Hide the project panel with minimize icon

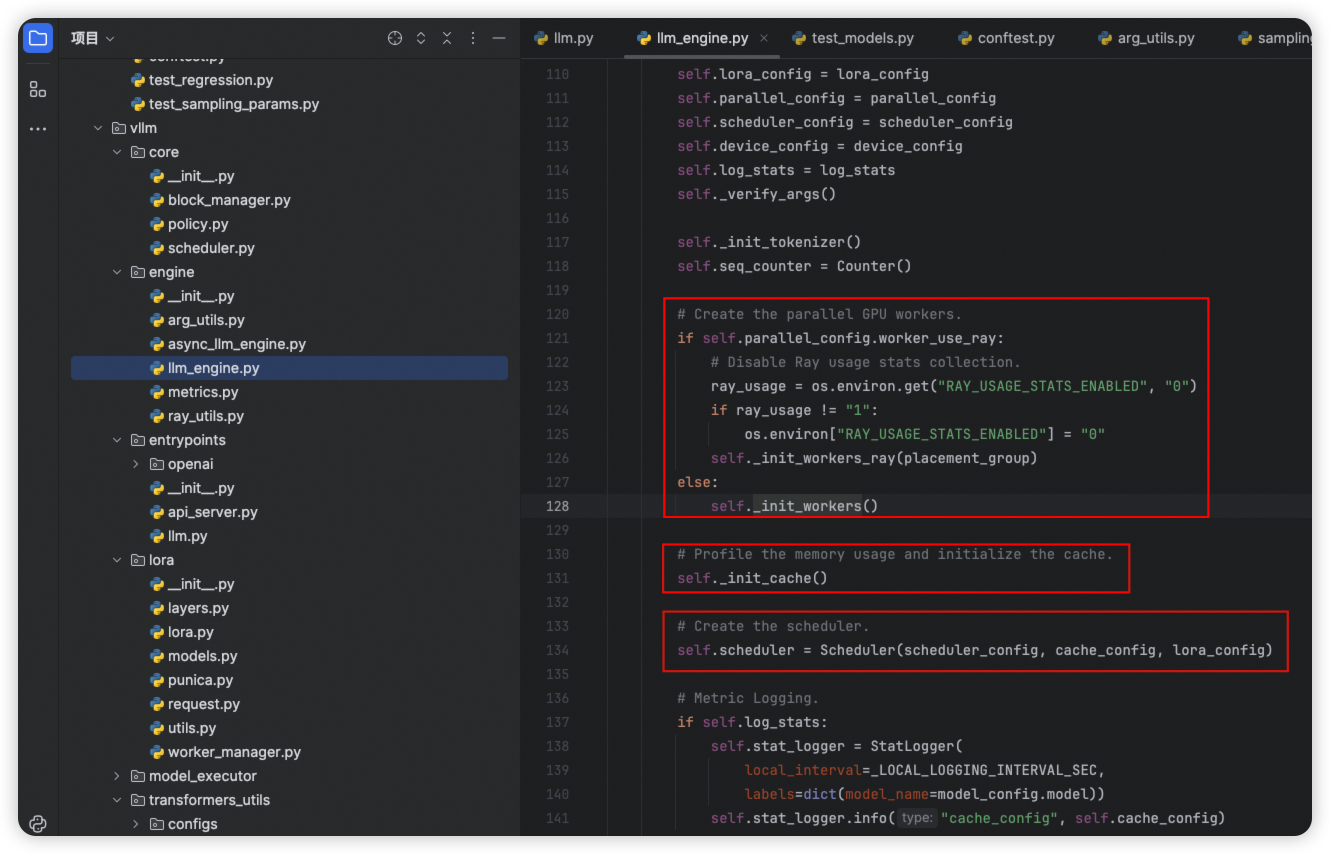point(499,38)
